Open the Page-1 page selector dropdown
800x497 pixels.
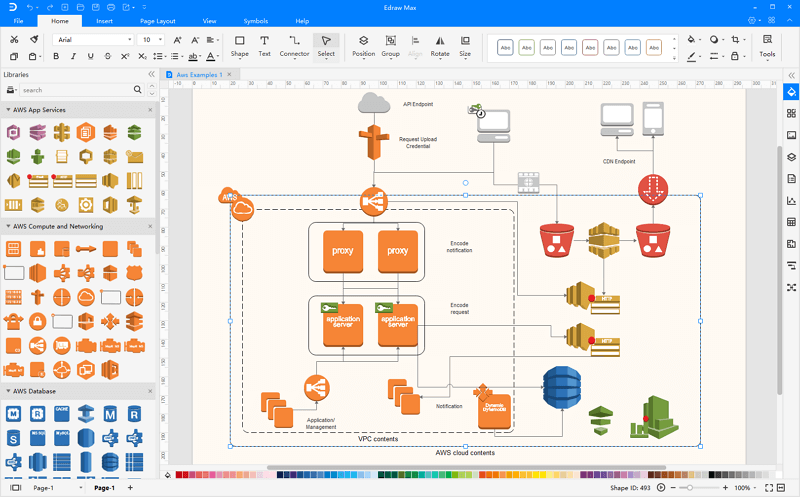81,488
